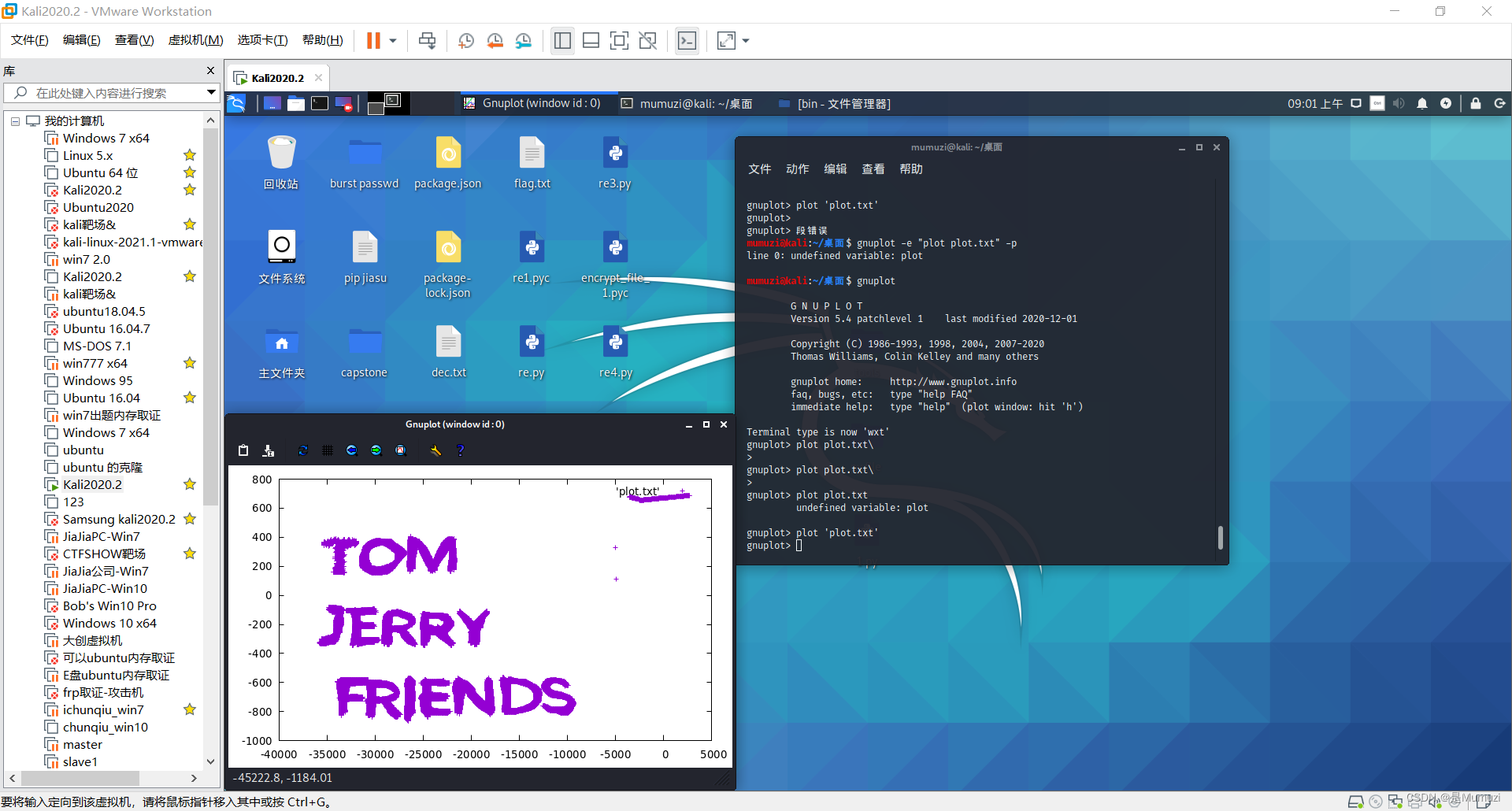Toggle favorite star for CTFSHOW靶场

click(190, 554)
